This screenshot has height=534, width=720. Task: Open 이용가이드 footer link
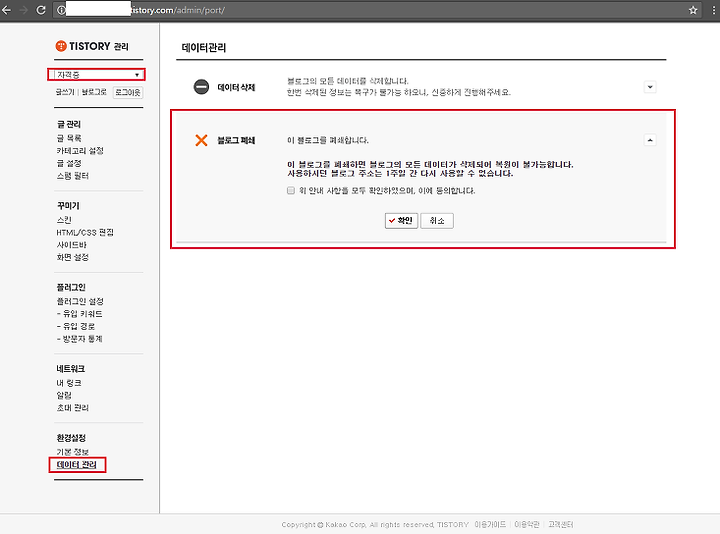pos(490,524)
